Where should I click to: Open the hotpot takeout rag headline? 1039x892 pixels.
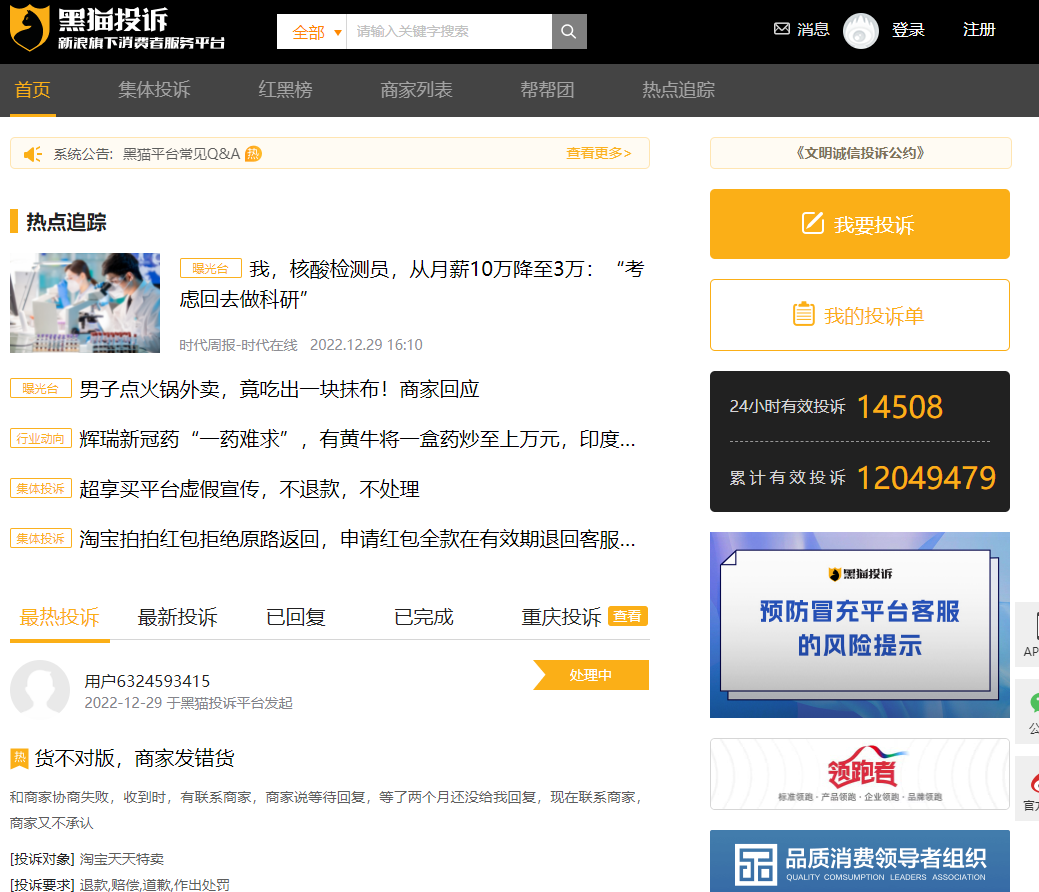(x=279, y=389)
